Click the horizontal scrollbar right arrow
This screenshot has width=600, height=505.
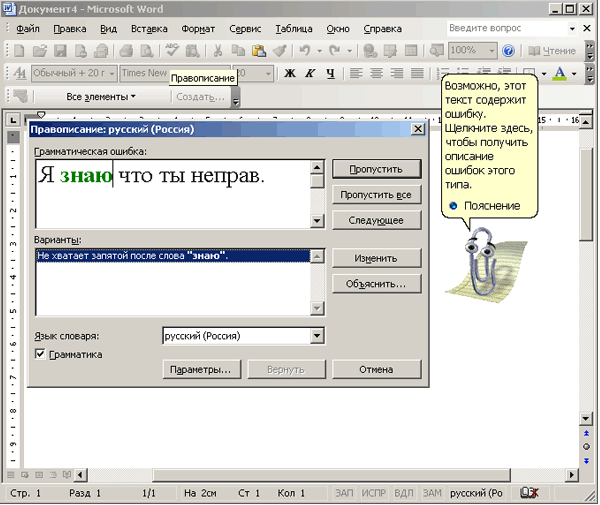click(x=572, y=475)
